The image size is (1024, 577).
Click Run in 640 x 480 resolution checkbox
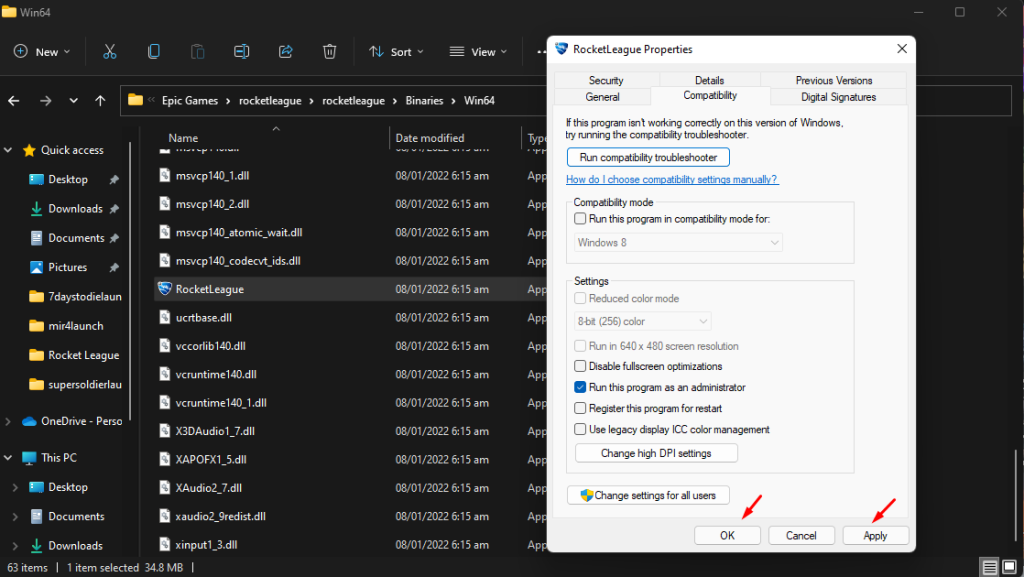point(580,346)
